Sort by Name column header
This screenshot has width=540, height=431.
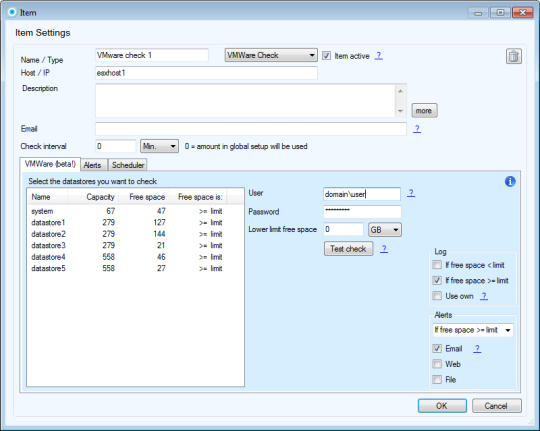[48, 197]
